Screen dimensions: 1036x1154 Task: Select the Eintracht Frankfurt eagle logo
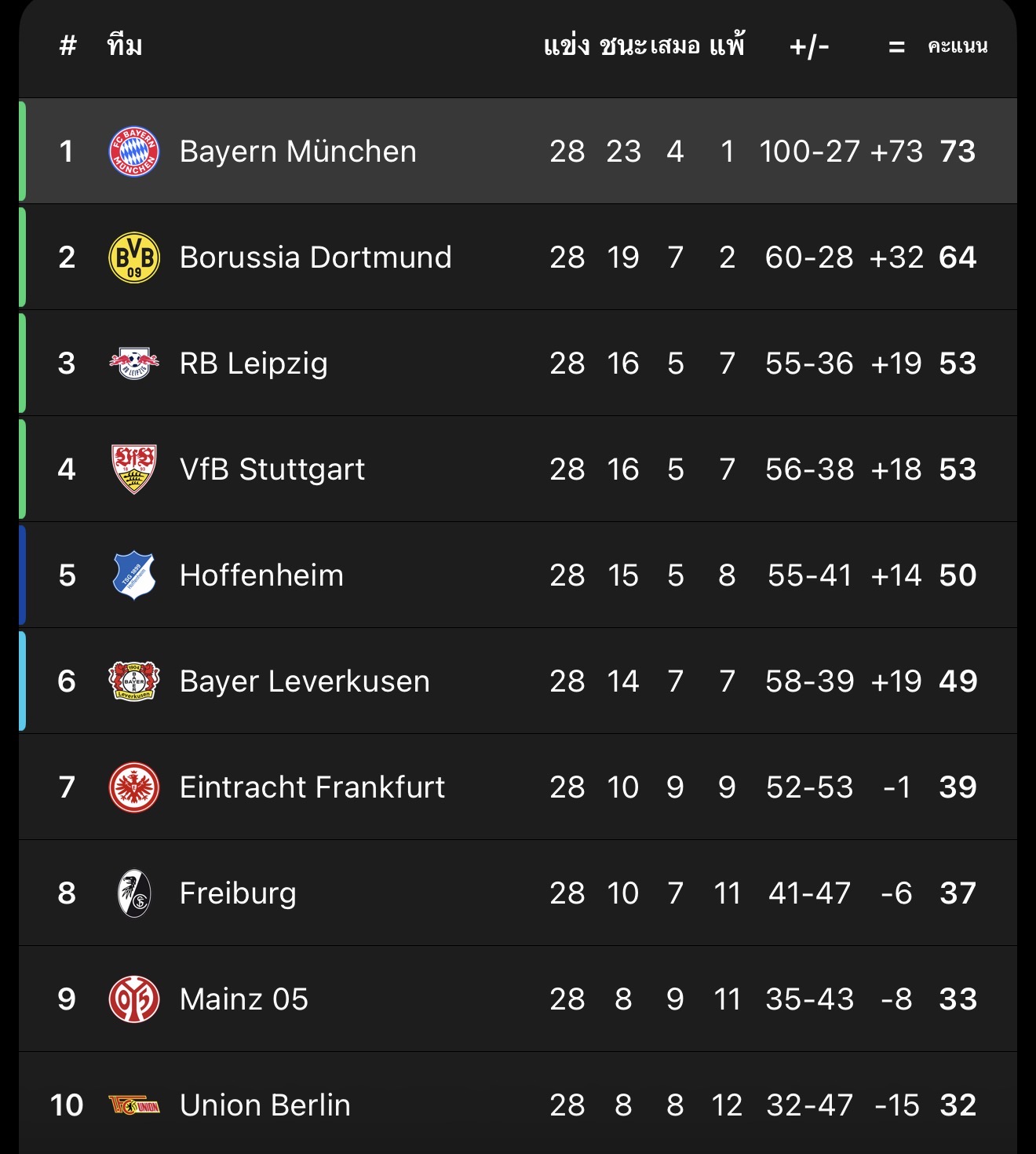click(x=133, y=787)
